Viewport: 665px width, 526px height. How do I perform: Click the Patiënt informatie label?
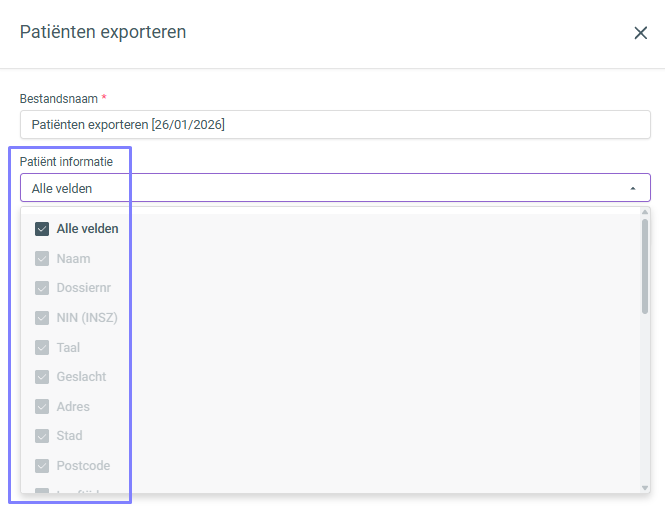(66, 161)
